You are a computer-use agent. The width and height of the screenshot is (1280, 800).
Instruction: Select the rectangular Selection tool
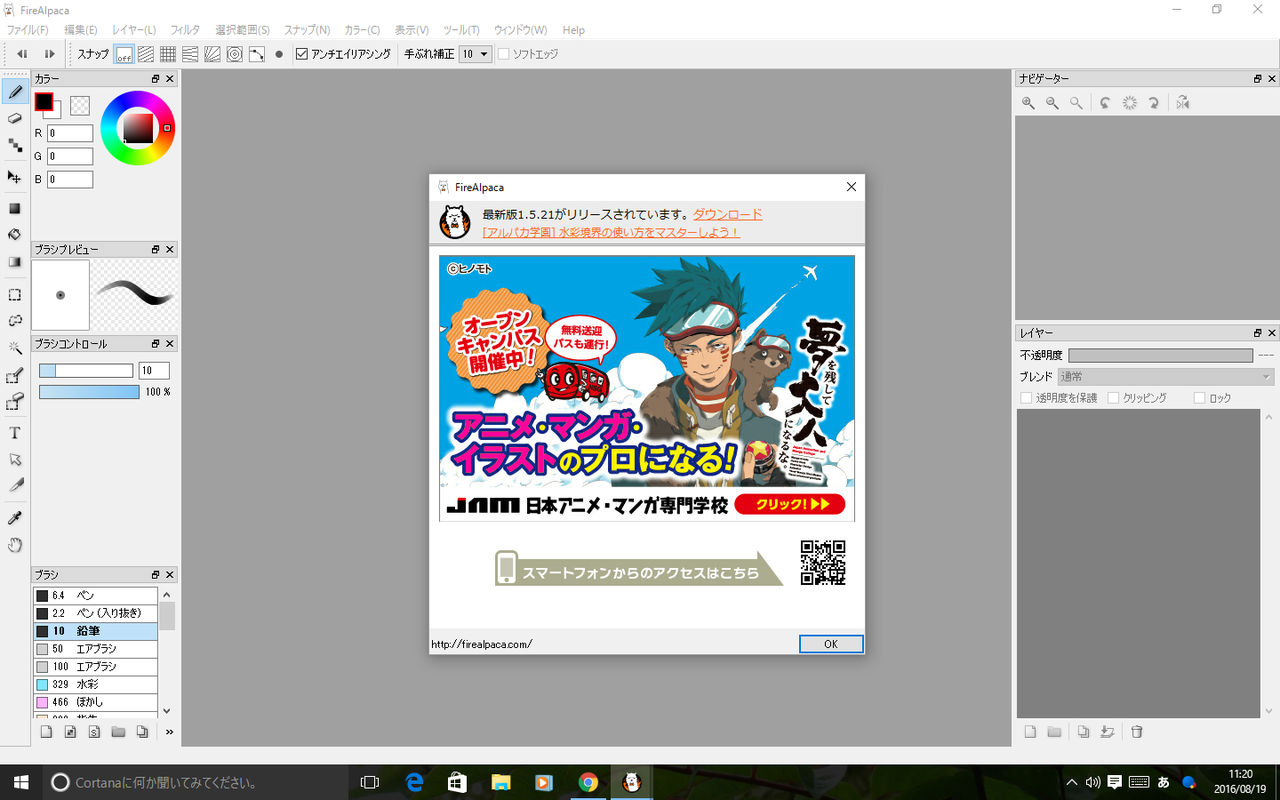click(15, 295)
